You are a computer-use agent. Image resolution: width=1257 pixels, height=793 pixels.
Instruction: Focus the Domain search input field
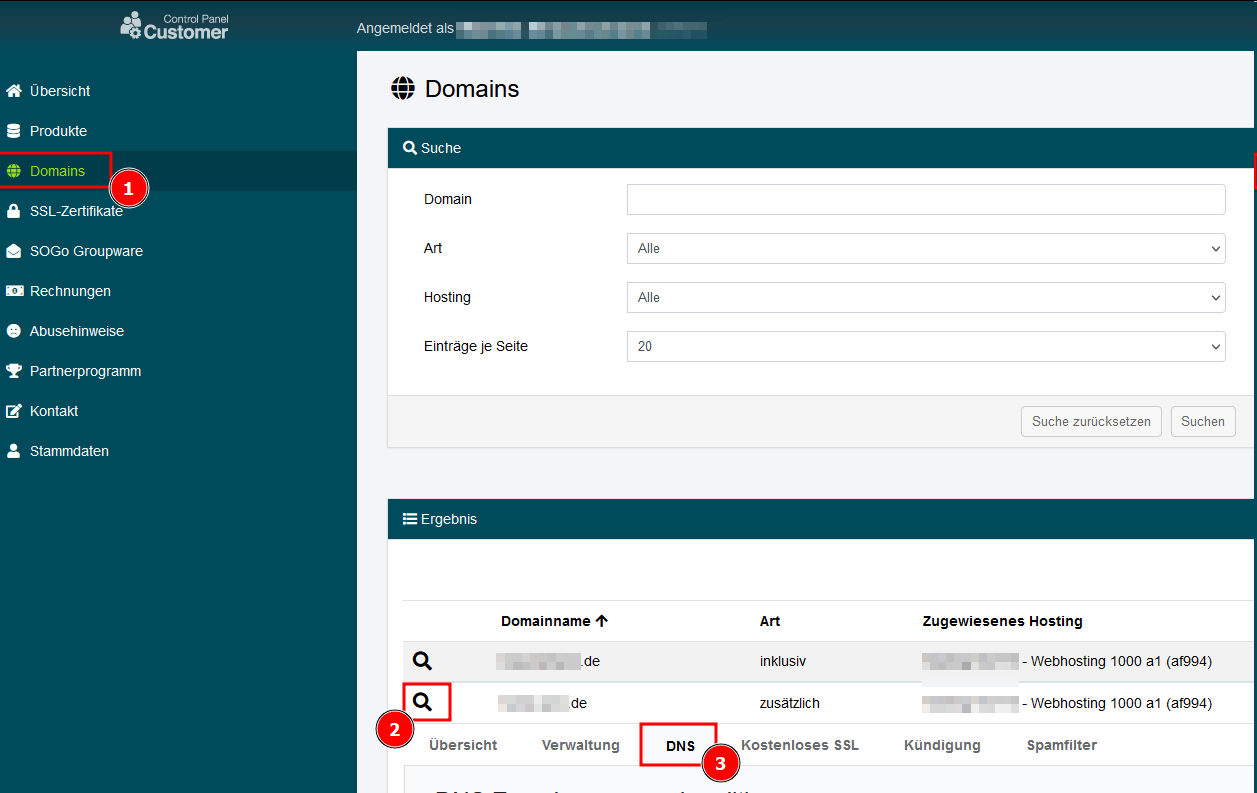[x=925, y=200]
